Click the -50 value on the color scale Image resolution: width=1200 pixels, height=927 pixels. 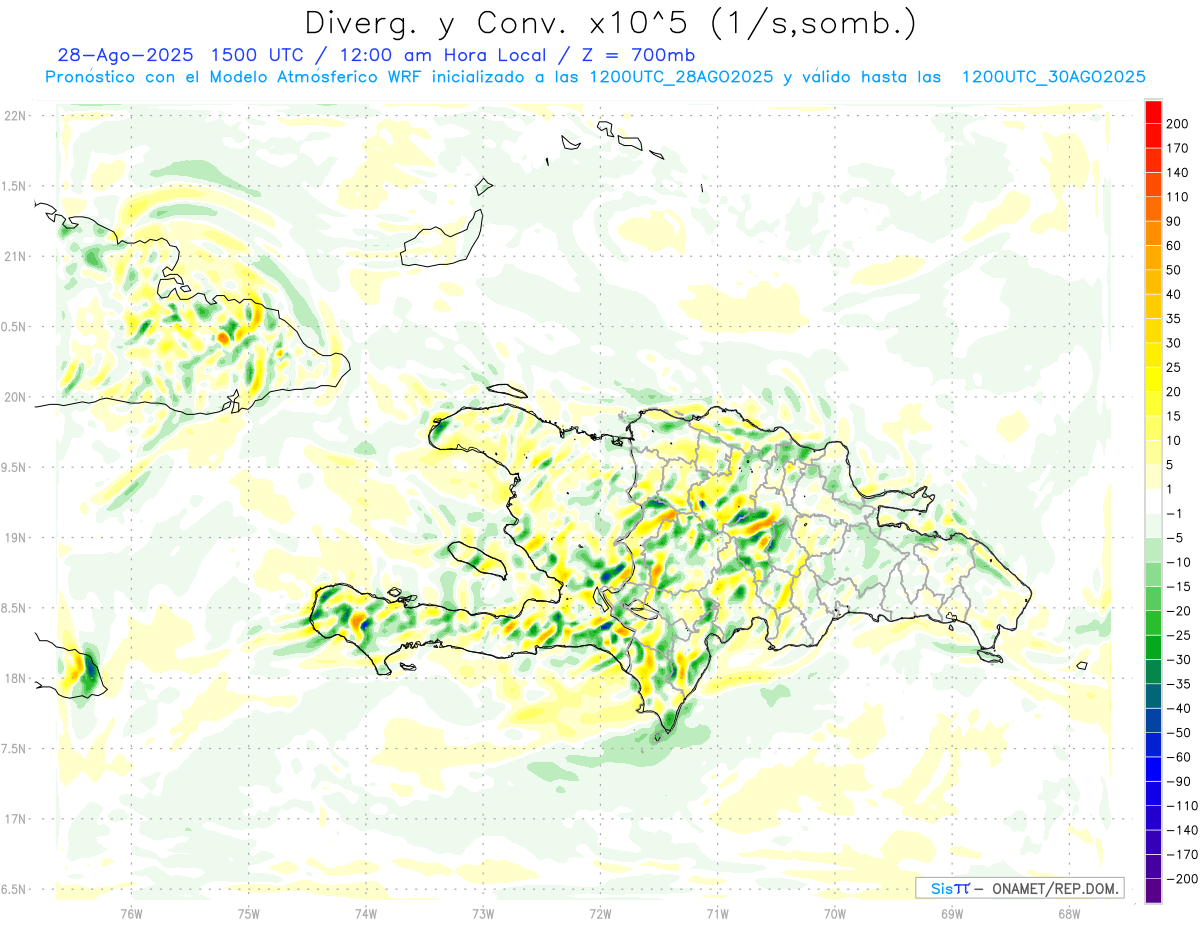1177,733
